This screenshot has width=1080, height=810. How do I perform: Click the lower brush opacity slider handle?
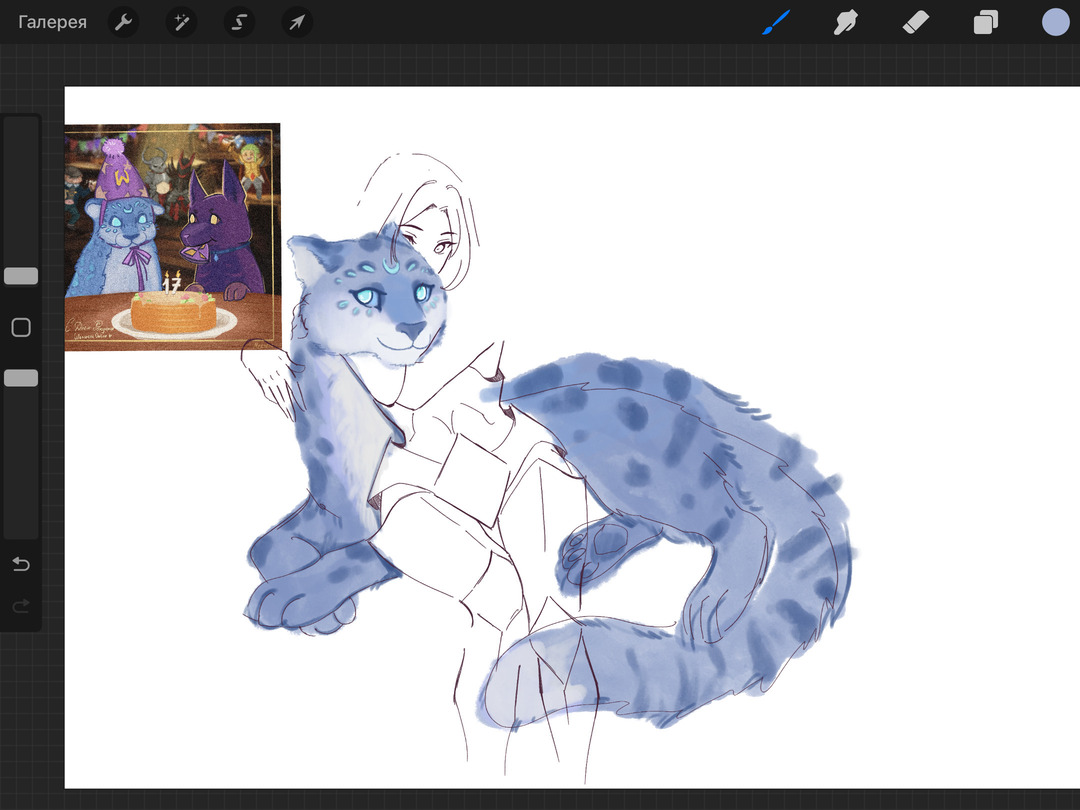(21, 378)
